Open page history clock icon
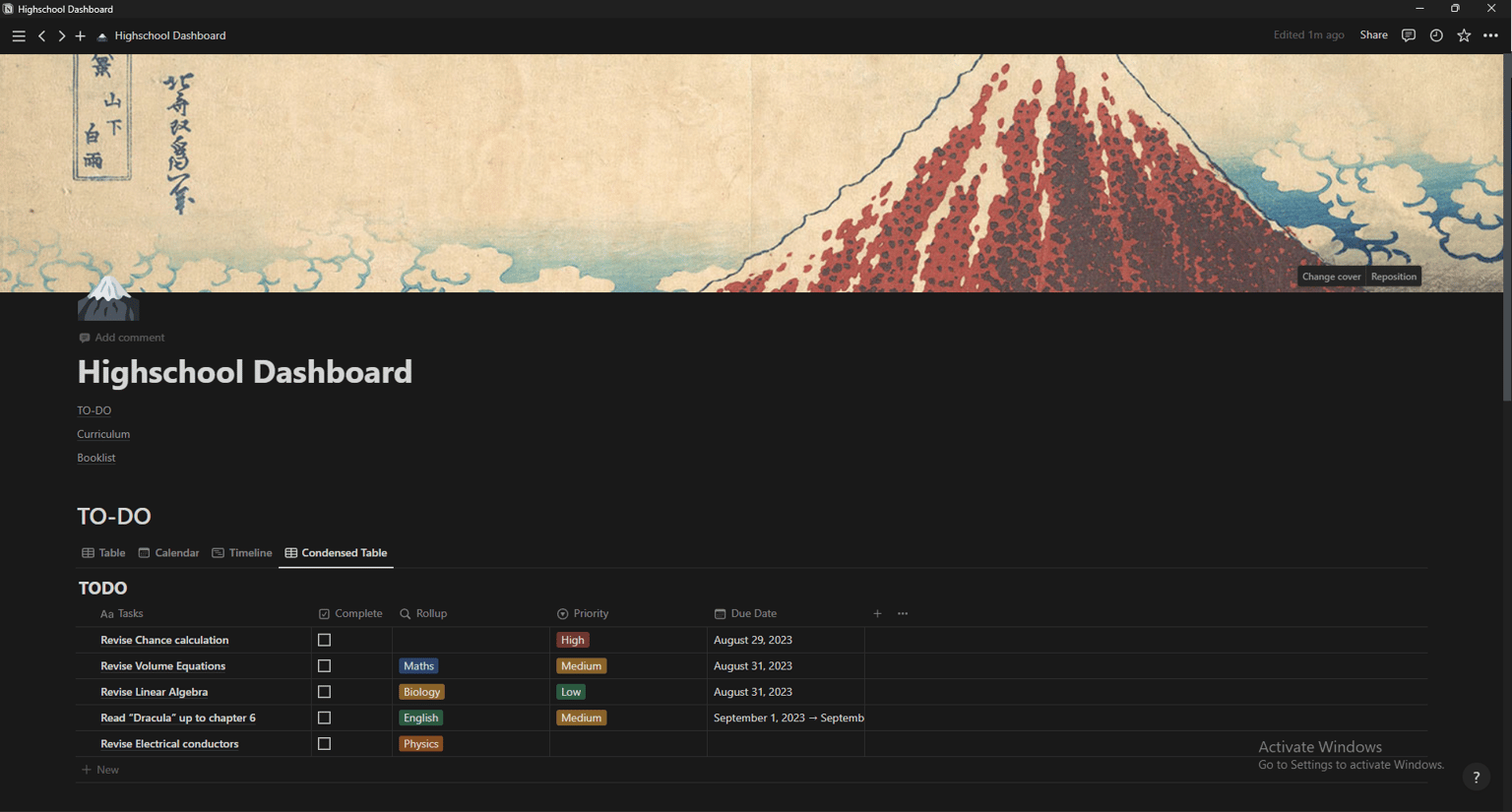1512x812 pixels. 1436,35
